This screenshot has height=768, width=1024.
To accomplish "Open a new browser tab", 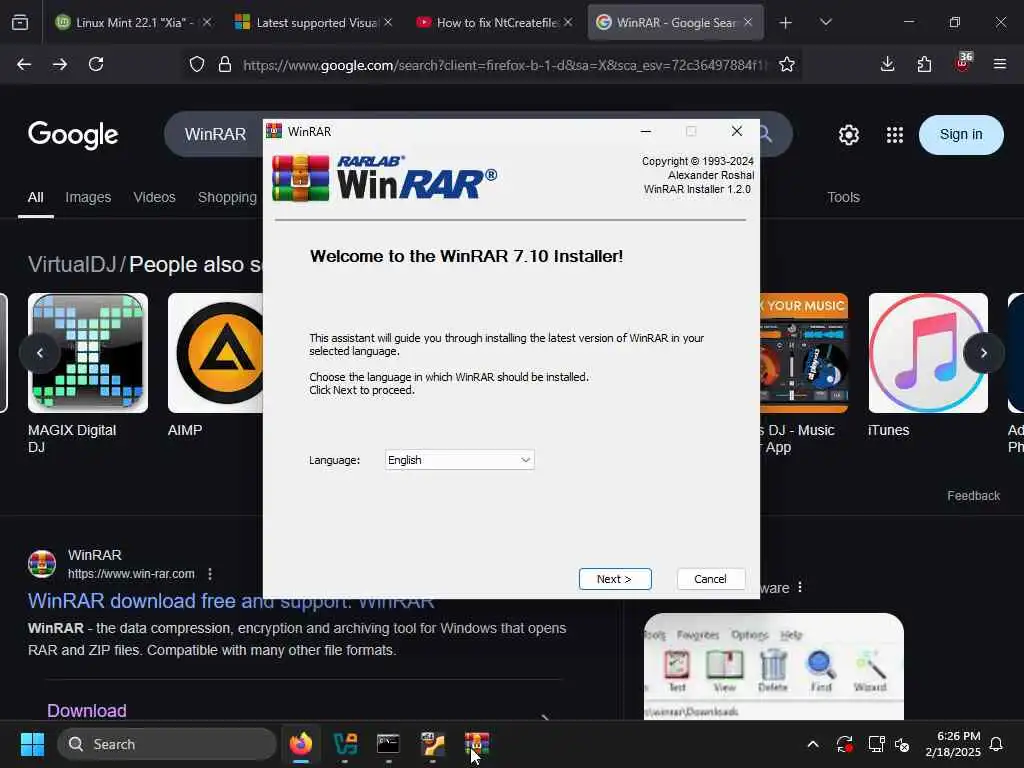I will click(x=786, y=22).
